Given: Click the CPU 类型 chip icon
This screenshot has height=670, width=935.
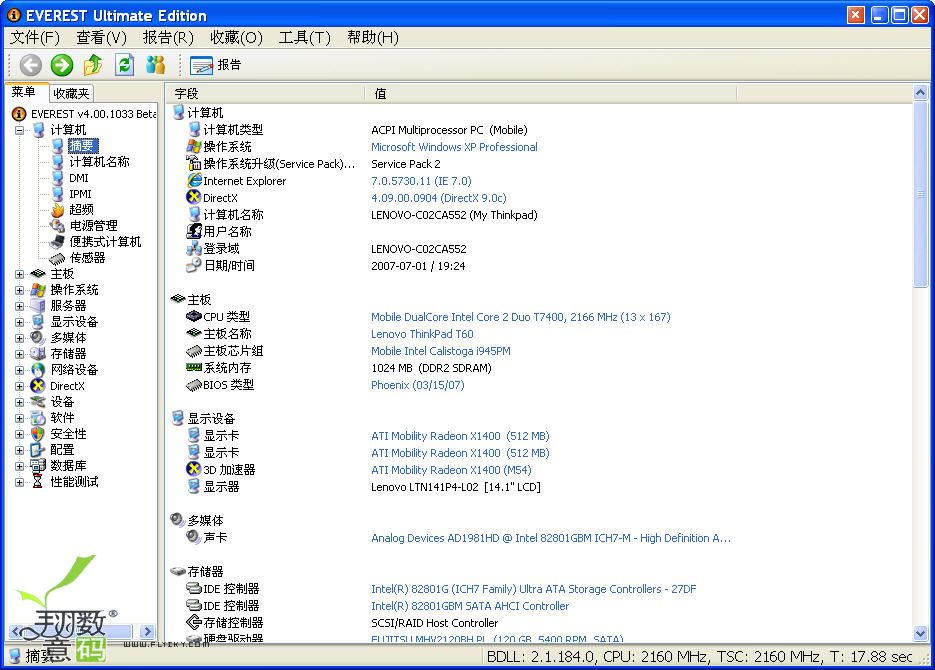Looking at the screenshot, I should [x=194, y=317].
